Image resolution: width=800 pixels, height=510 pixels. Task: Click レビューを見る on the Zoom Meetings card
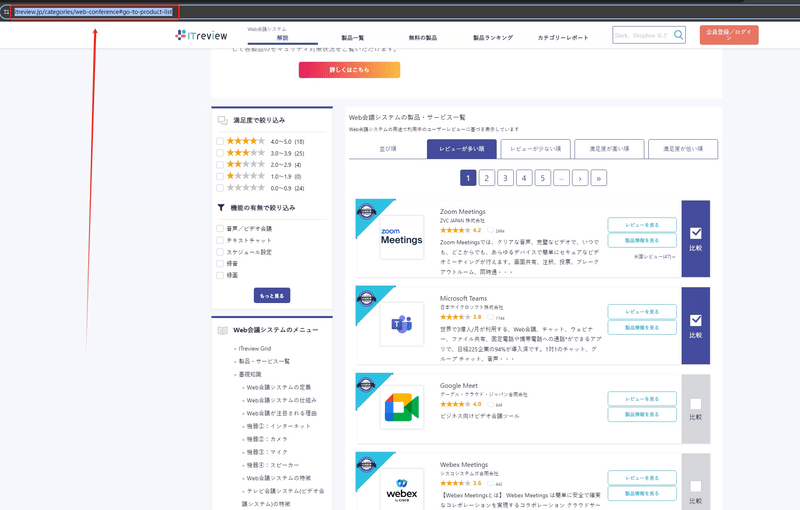[642, 225]
